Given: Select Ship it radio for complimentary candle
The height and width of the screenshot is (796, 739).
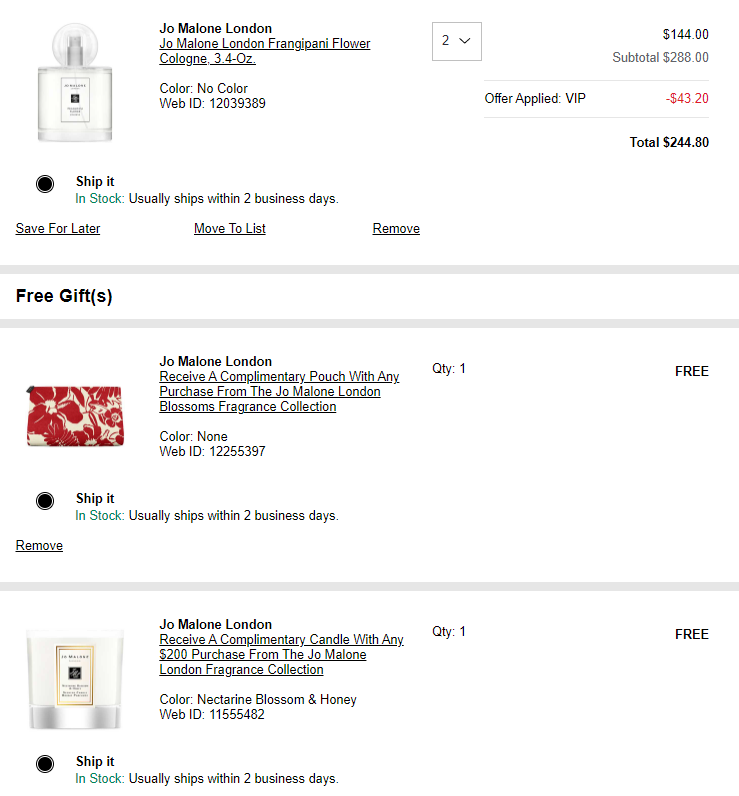Looking at the screenshot, I should (45, 764).
